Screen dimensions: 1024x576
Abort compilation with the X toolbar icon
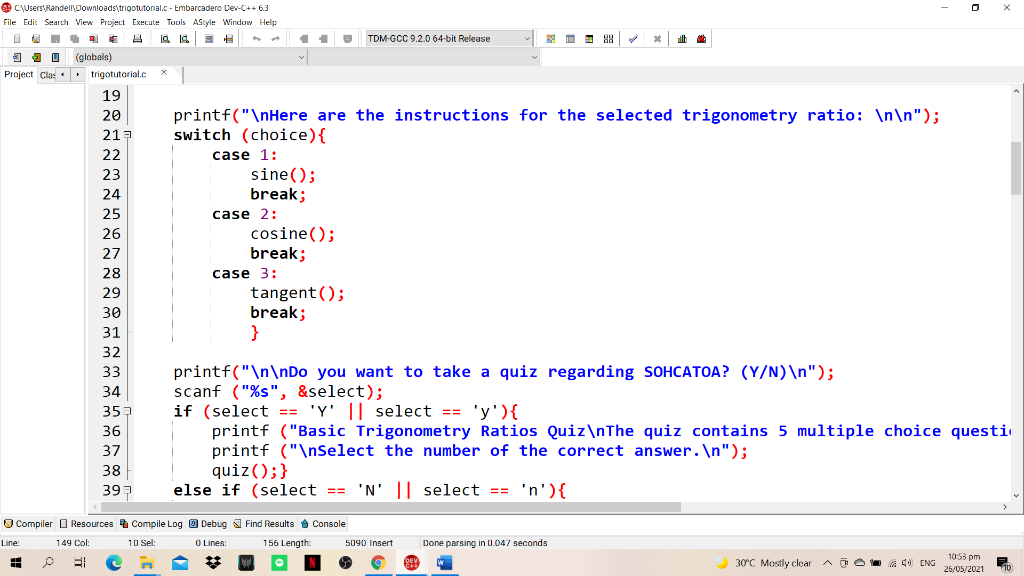click(657, 38)
